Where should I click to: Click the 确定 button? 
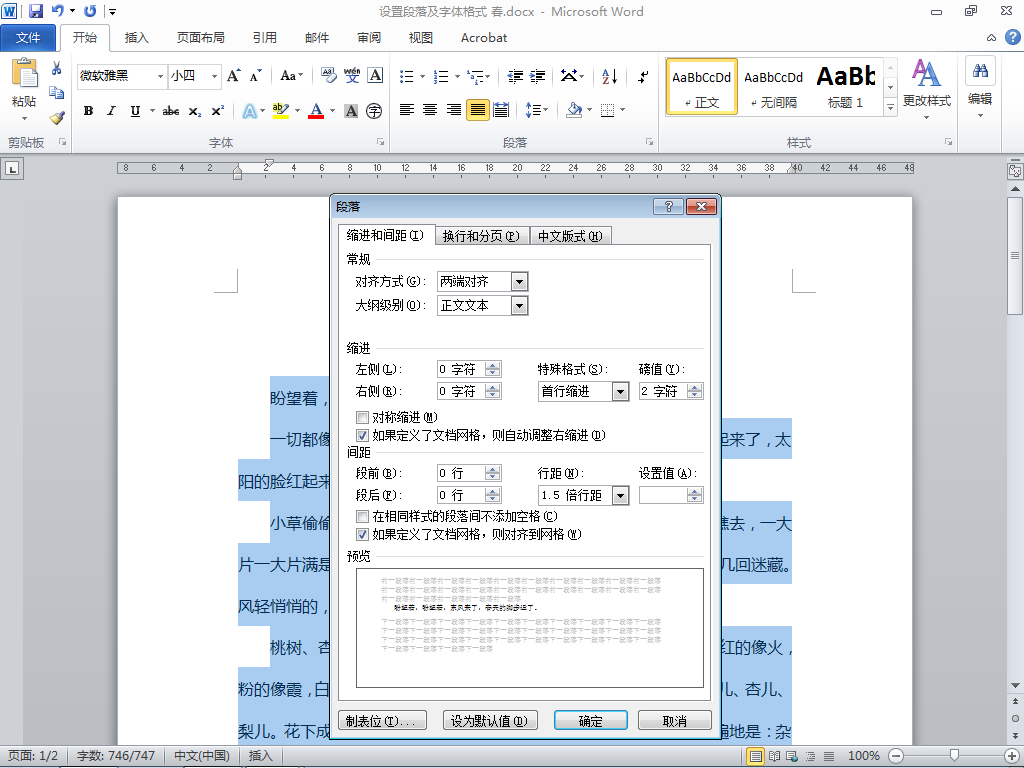coord(590,721)
